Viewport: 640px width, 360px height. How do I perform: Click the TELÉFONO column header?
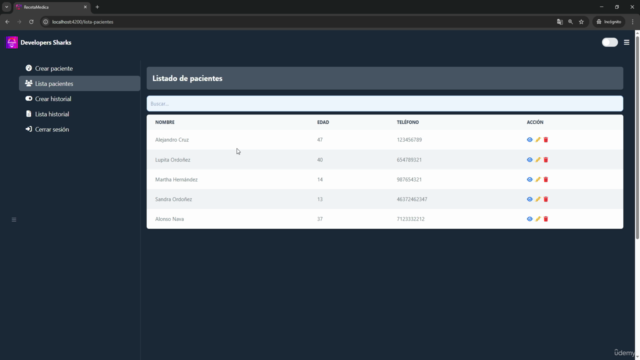pos(408,122)
